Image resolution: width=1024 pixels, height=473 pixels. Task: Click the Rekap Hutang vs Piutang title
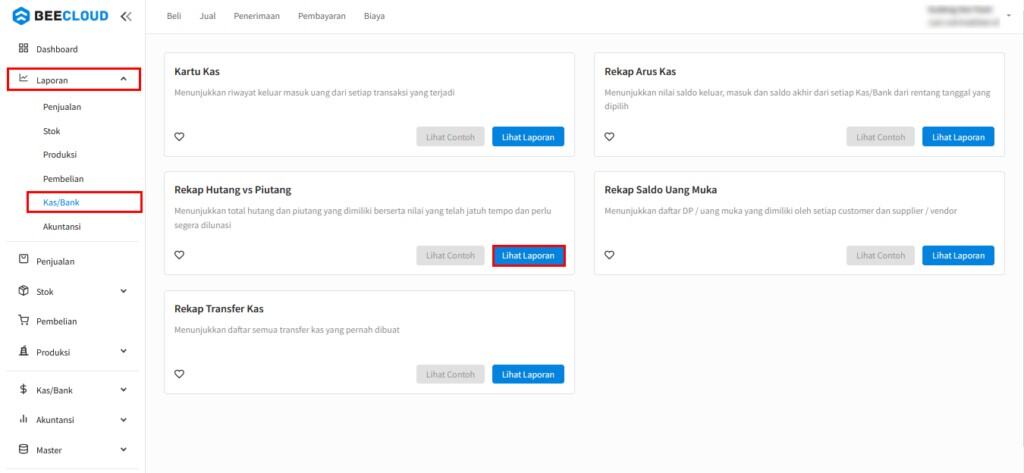(232, 190)
